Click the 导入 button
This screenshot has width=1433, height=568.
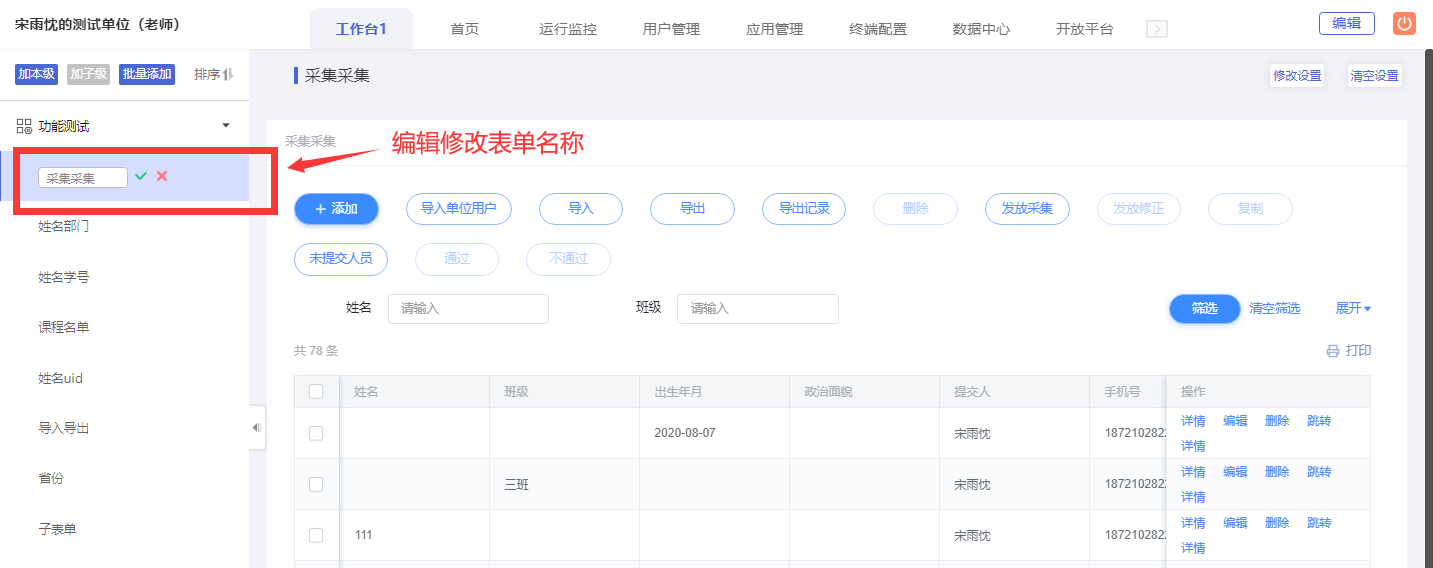click(x=581, y=209)
